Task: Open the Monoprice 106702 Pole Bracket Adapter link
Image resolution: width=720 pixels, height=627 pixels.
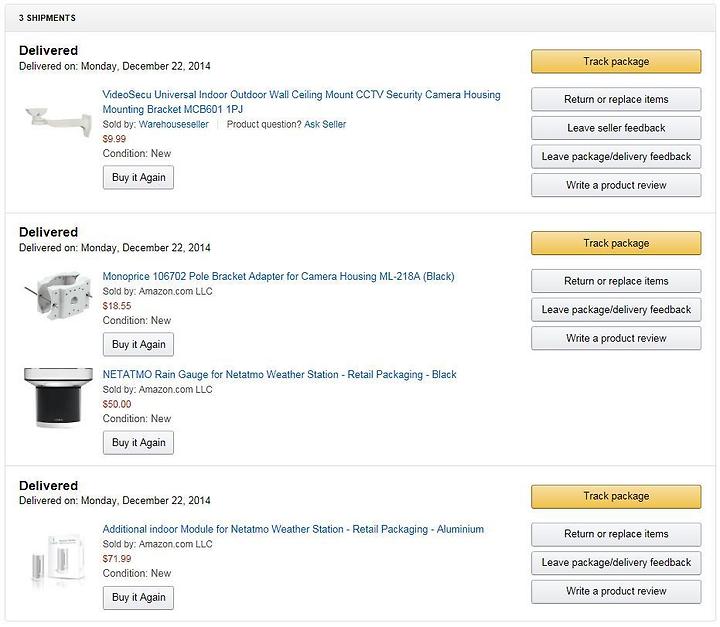Action: pyautogui.click(x=278, y=277)
